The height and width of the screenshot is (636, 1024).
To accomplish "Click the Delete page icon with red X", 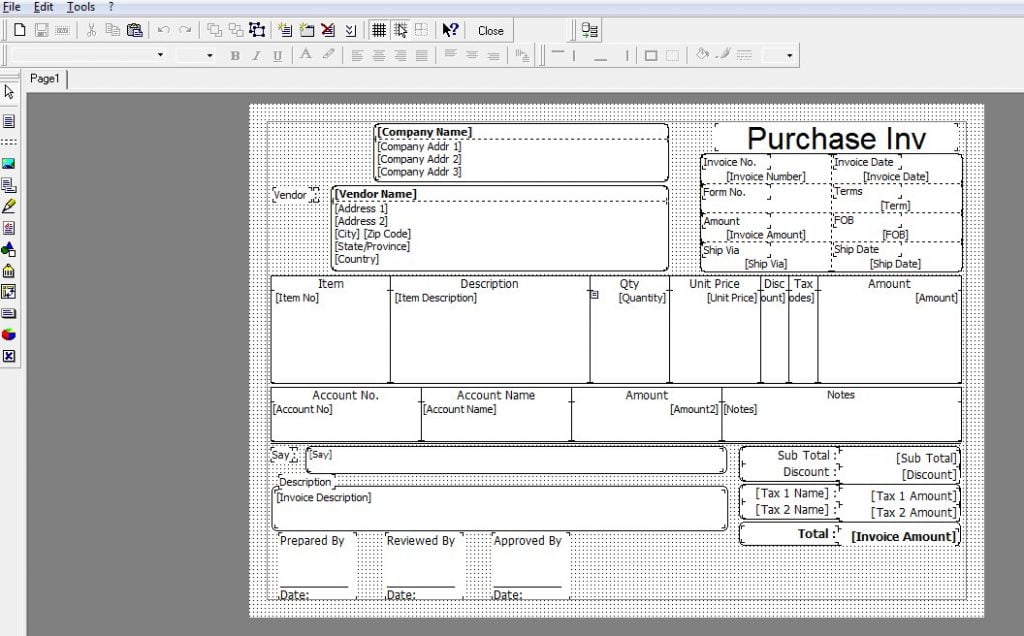I will 328,30.
